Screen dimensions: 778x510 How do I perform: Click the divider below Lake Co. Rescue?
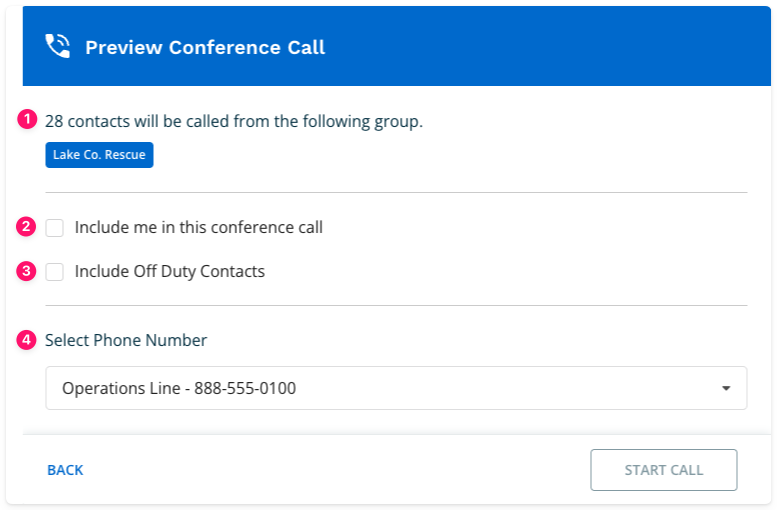(x=396, y=192)
